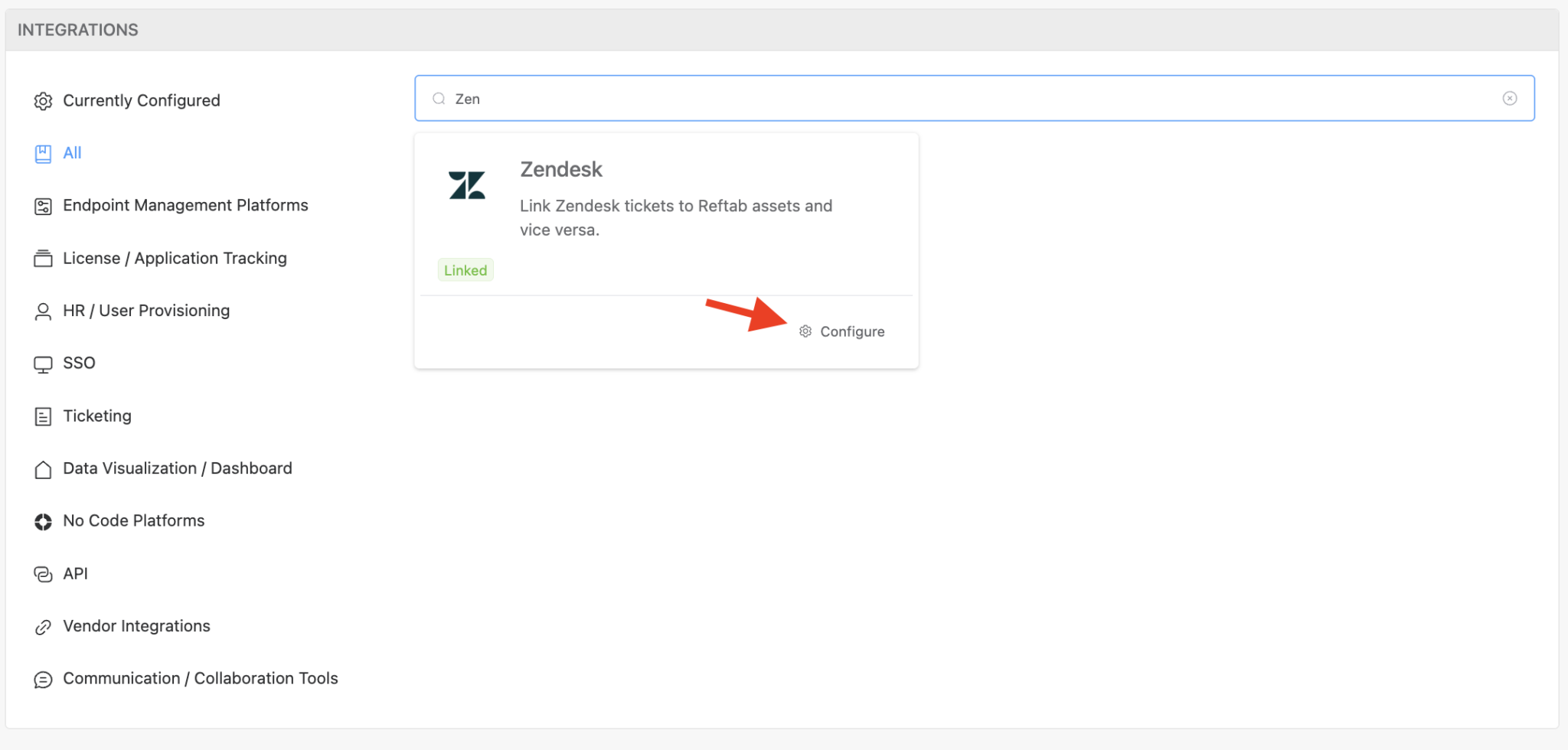Click the SSO monitor icon
This screenshot has width=1568, height=750.
pos(43,364)
